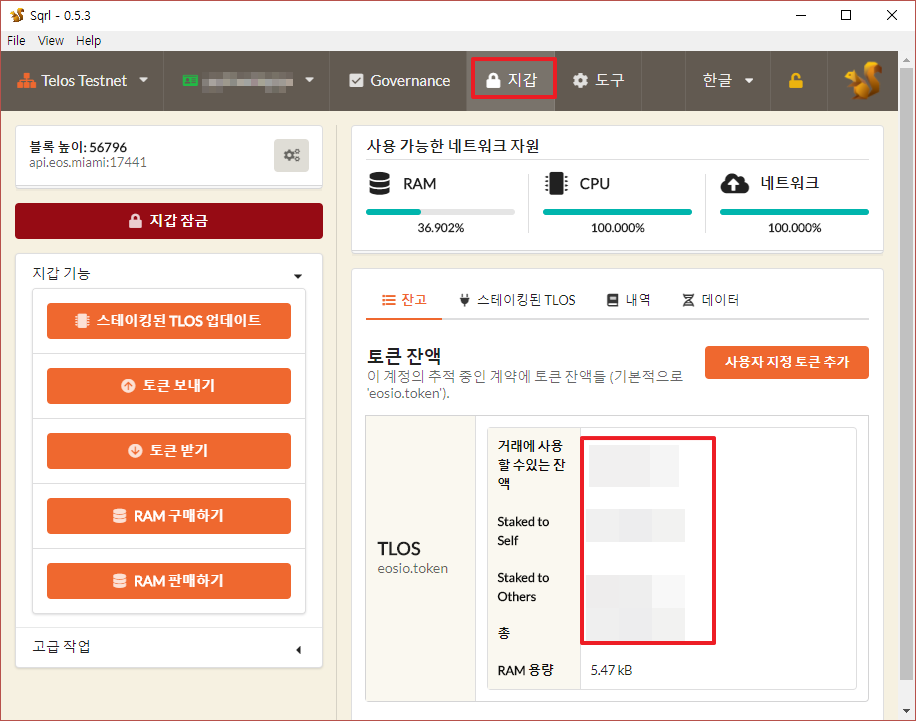Click 스테이킹된 TLOS 업데이트 button

169,321
